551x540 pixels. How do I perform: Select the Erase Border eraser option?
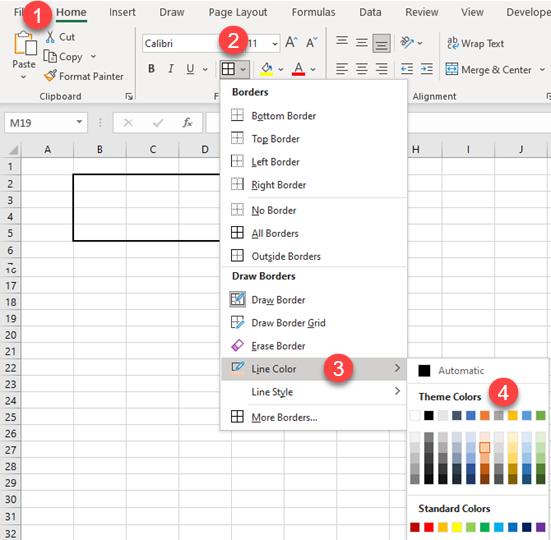coord(268,346)
